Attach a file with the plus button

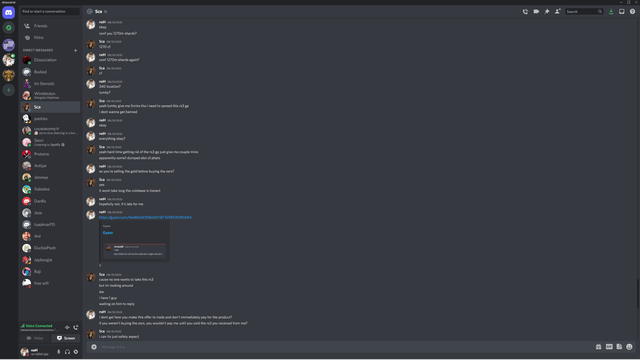point(94,347)
